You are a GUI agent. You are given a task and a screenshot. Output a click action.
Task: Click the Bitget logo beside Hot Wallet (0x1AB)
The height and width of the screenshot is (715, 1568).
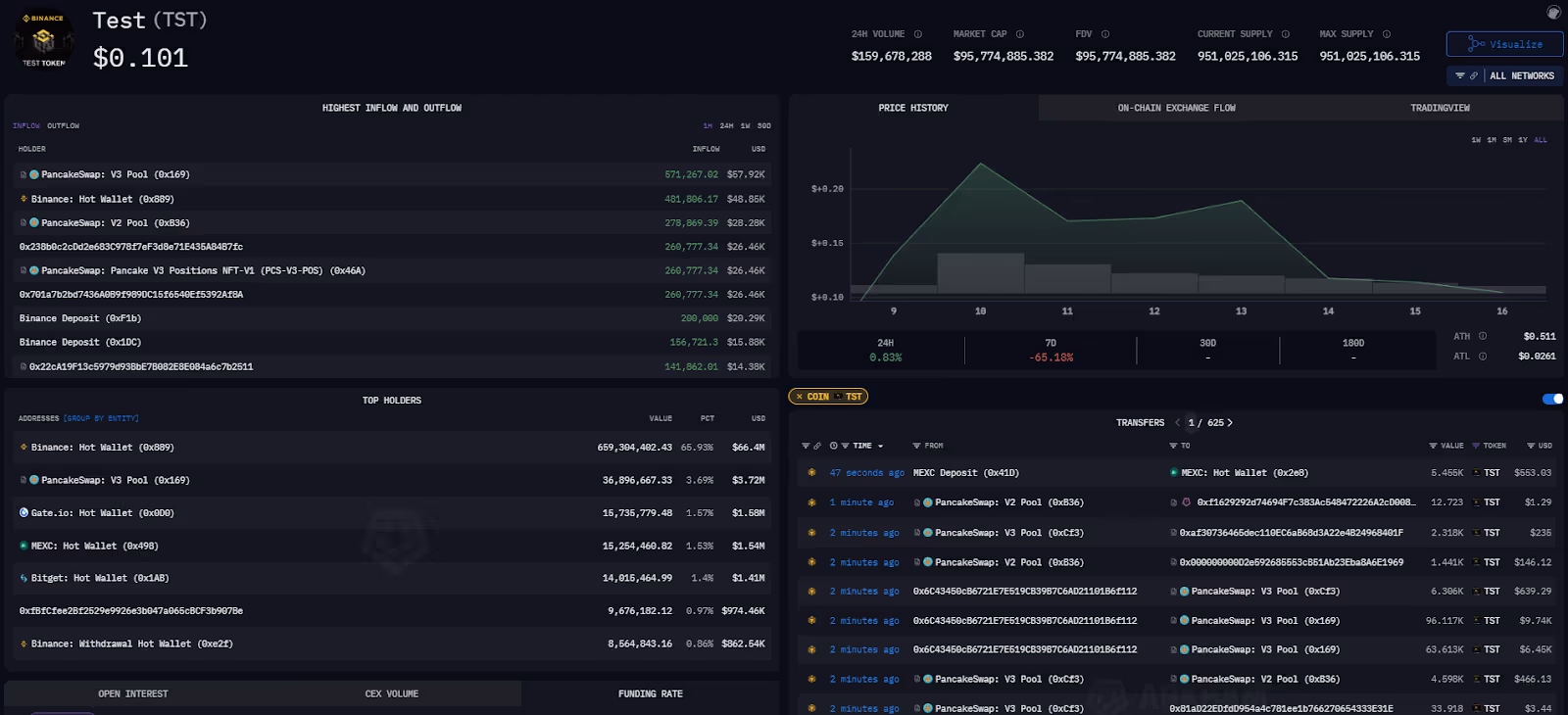point(24,578)
